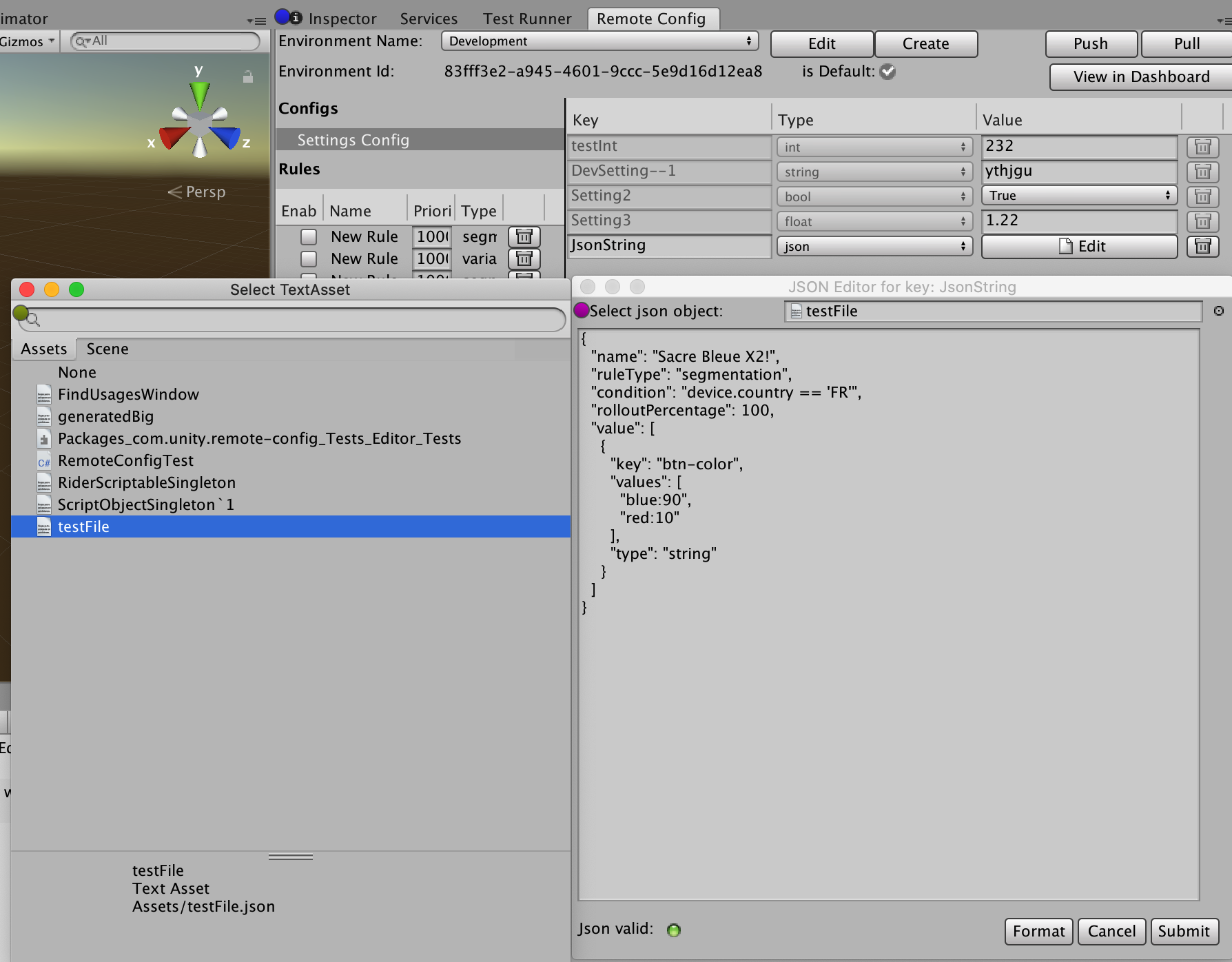1232x962 pixels.
Task: Click the magenta dot beside Select json object
Action: tap(583, 311)
